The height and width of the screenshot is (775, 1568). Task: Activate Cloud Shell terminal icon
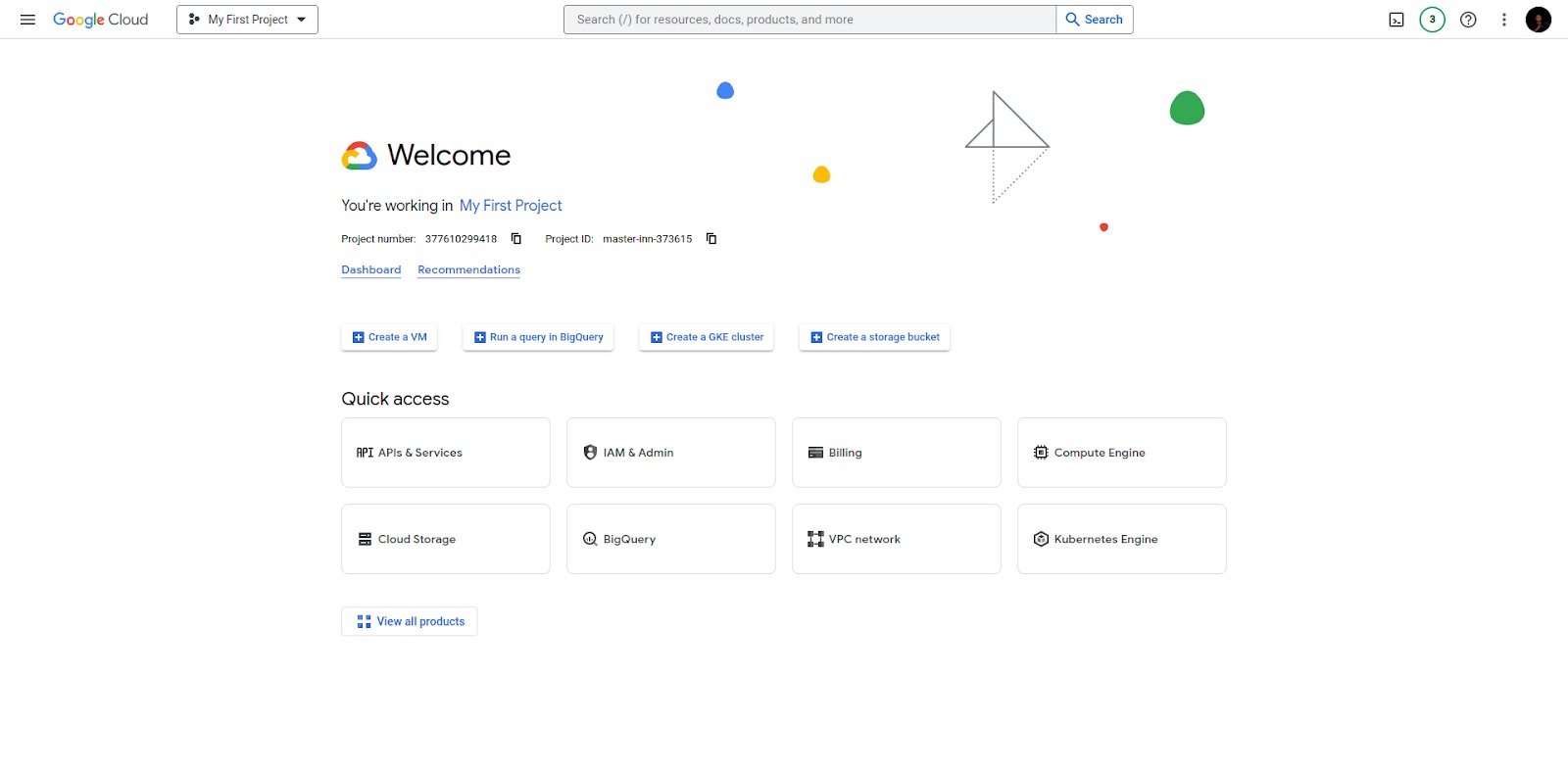point(1396,20)
